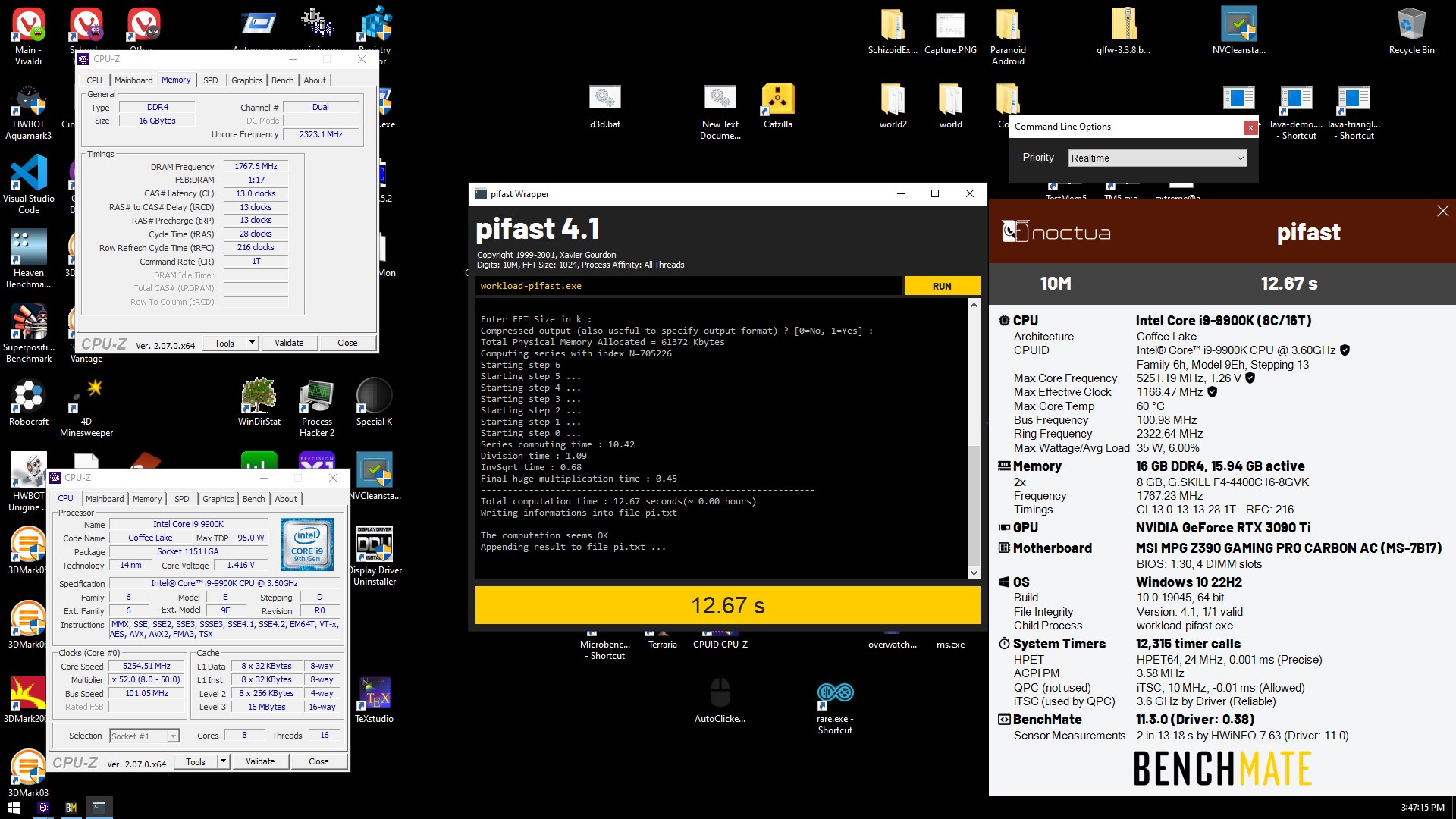Click the Core Speed value 5254.51 MHz
The image size is (1456, 819).
point(147,667)
